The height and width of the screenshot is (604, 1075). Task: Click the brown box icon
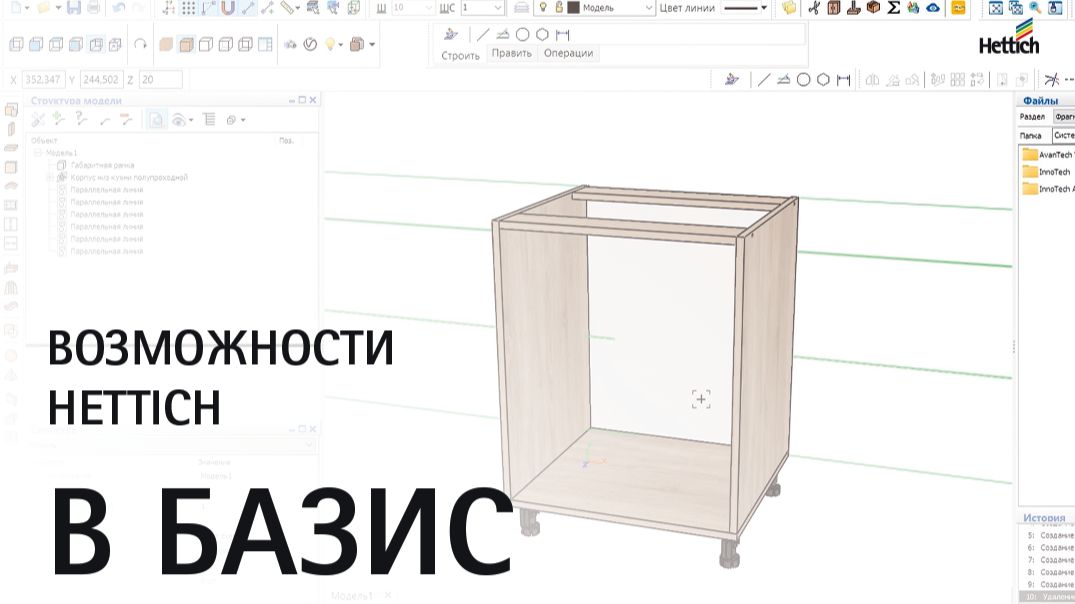873,8
